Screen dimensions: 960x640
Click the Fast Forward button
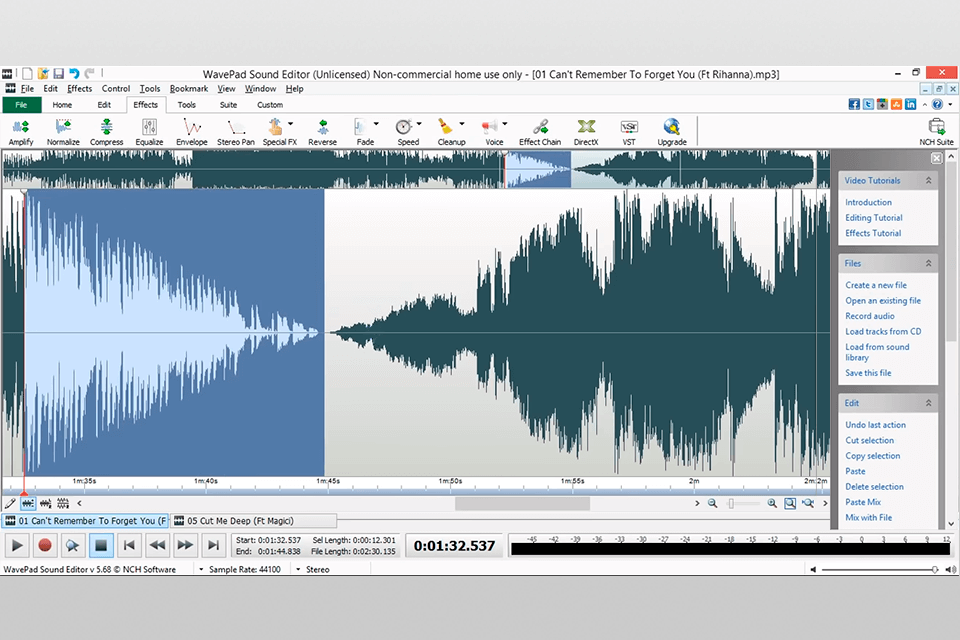[185, 545]
